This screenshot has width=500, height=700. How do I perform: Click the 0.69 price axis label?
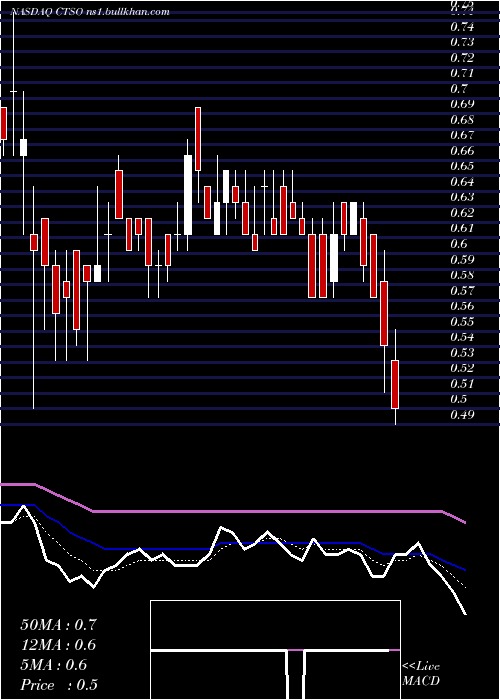[462, 104]
